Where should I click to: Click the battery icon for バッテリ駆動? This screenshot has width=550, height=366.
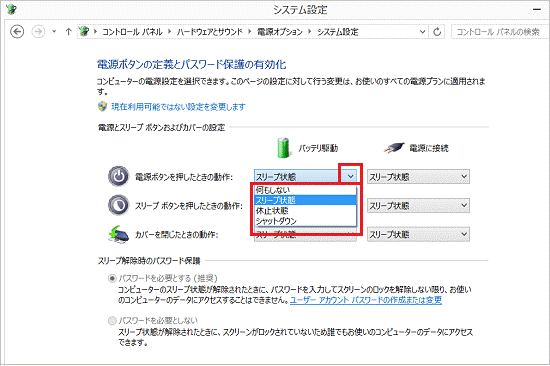coord(283,148)
